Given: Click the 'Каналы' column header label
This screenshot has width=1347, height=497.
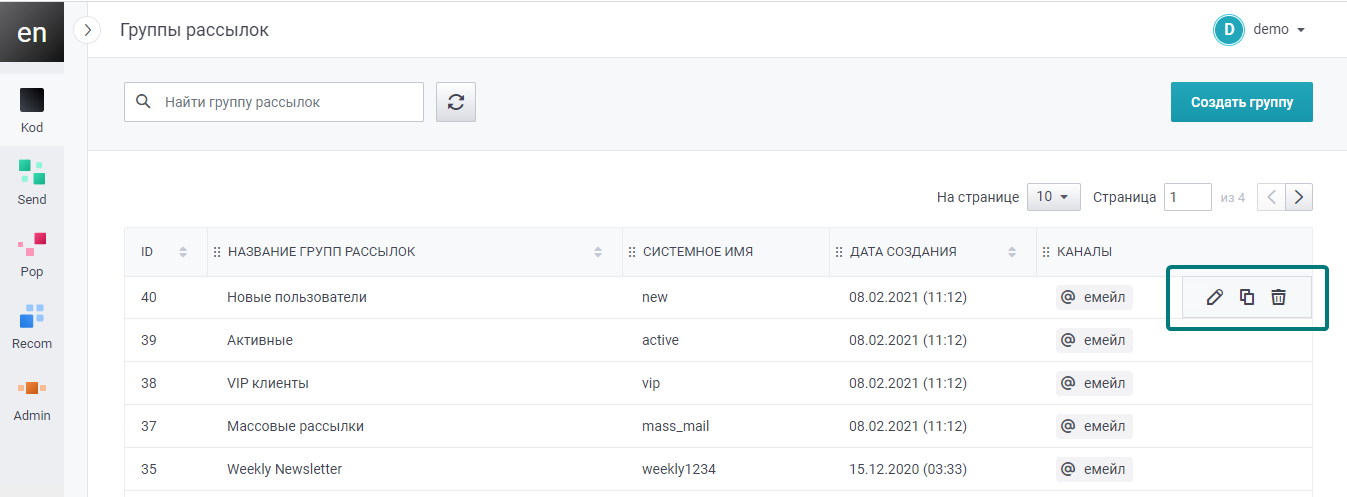Looking at the screenshot, I should 1084,252.
